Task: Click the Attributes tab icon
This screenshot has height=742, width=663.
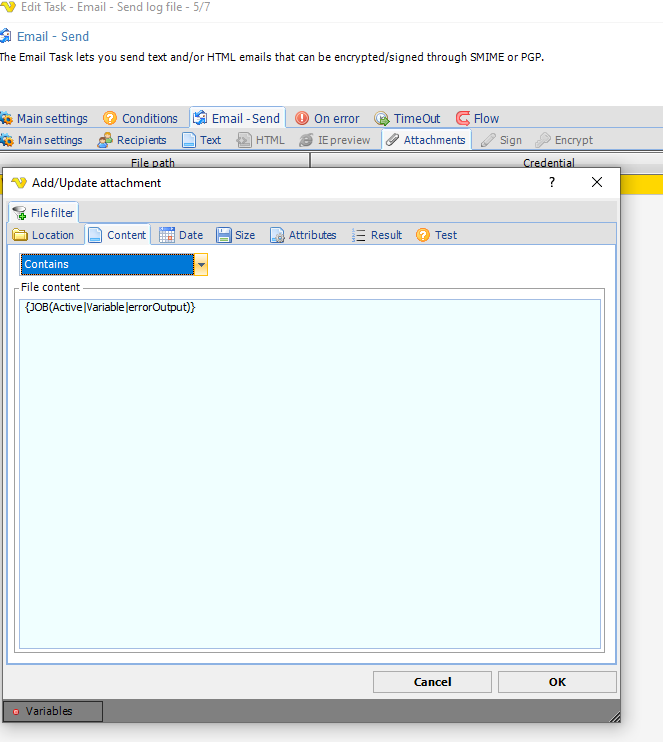Action: [277, 235]
